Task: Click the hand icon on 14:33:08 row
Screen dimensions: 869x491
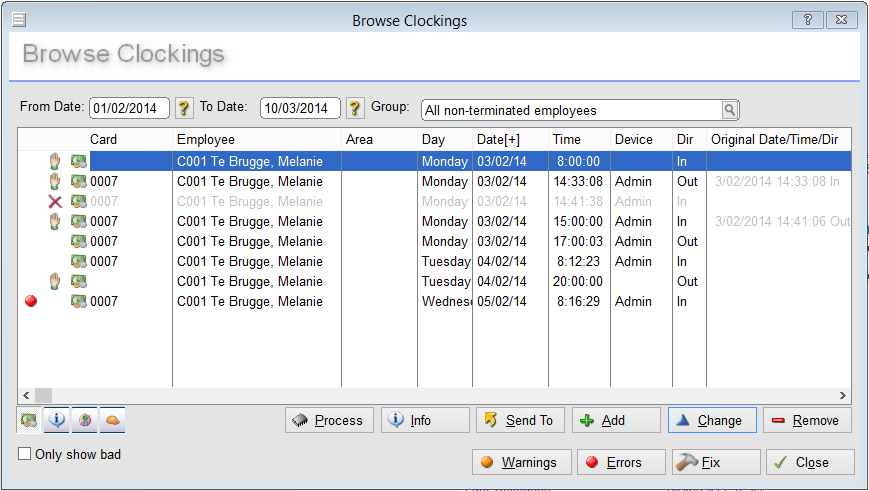Action: point(55,182)
